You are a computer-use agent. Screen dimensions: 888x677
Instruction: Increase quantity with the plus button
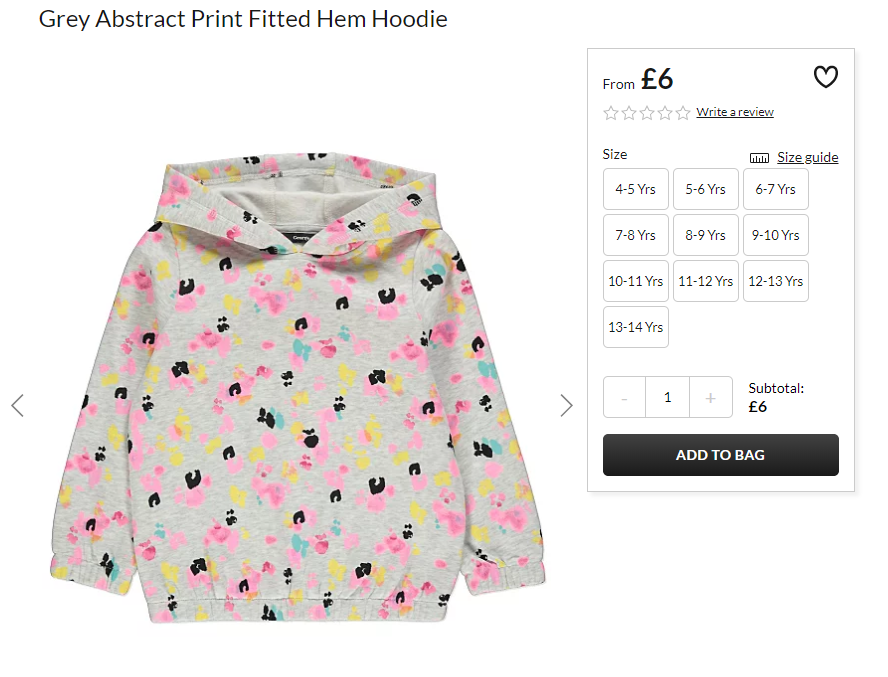pyautogui.click(x=711, y=398)
